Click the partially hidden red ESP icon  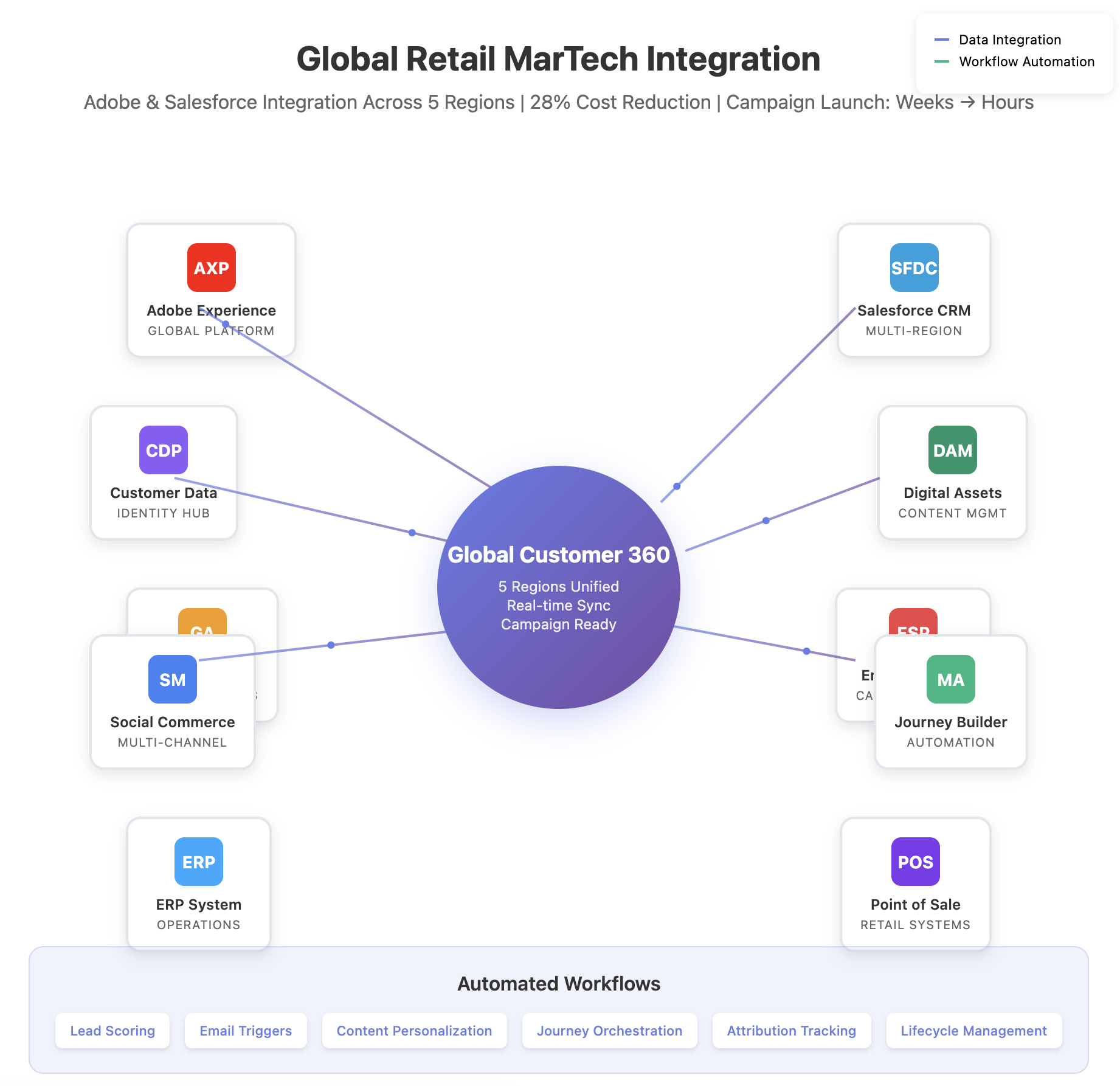pyautogui.click(x=913, y=621)
